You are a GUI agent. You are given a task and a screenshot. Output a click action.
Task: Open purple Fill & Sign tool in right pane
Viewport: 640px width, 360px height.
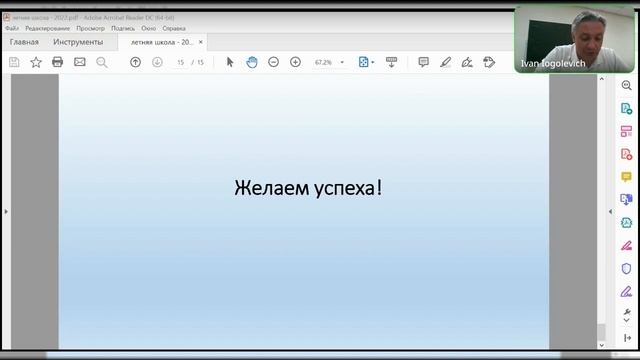pyautogui.click(x=627, y=291)
